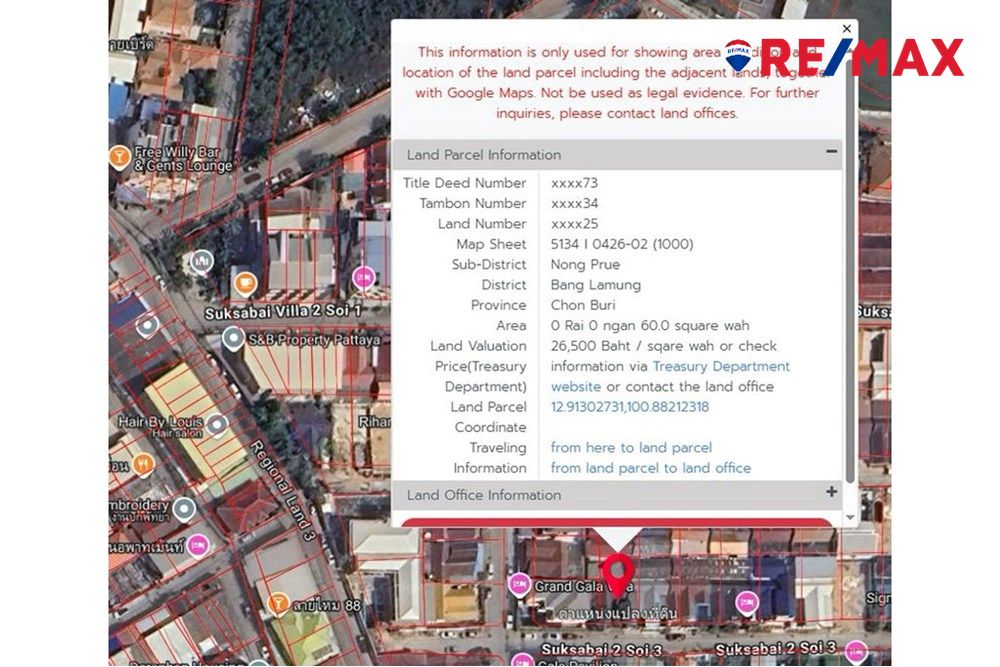Click the RE/MAX logo
The width and height of the screenshot is (1000, 667).
pos(845,58)
